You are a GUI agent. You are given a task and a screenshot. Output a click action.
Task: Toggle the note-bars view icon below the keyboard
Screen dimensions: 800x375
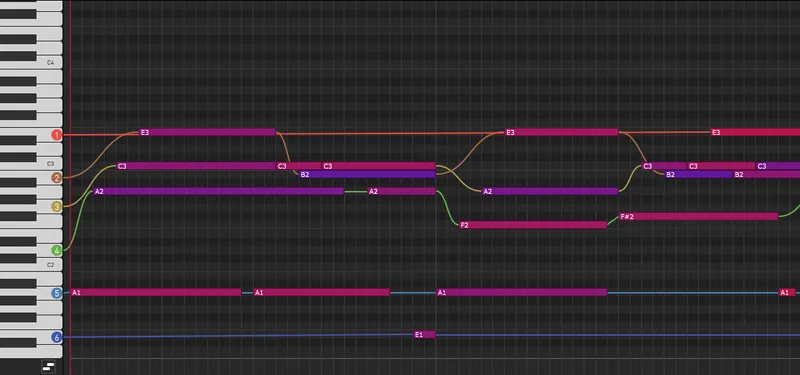pyautogui.click(x=48, y=366)
